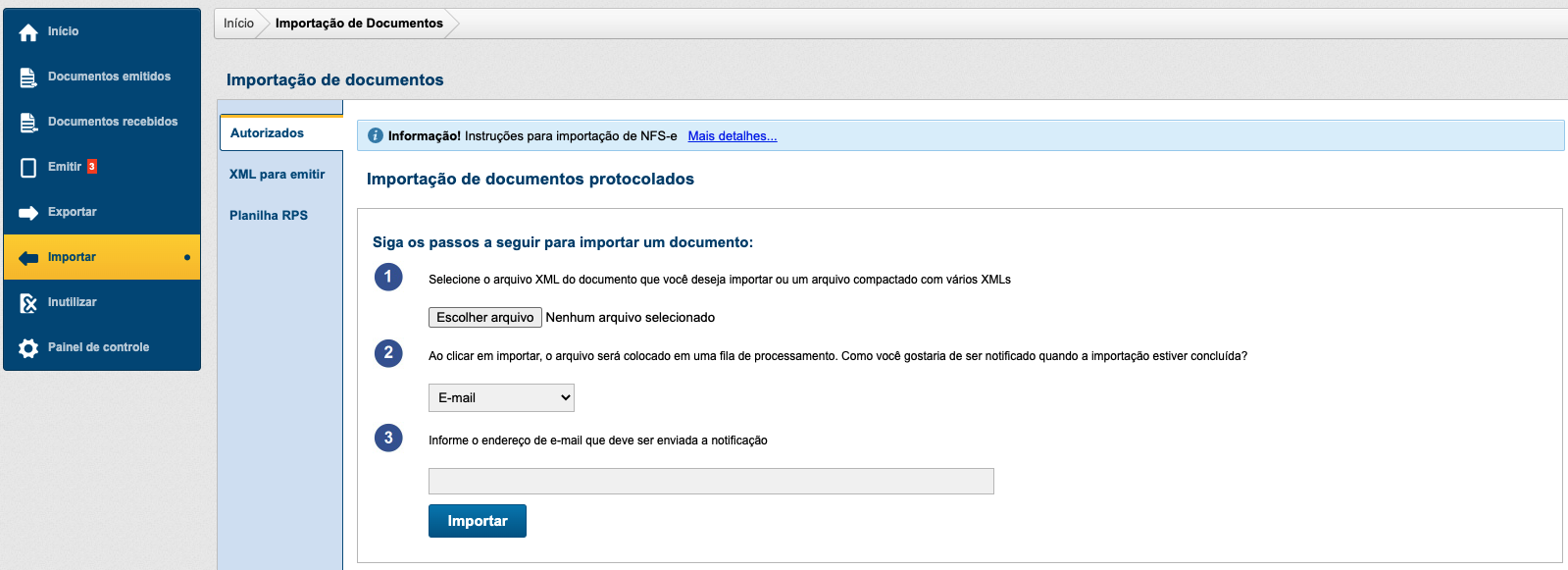Screen dimensions: 1568x570
Task: Open the E-mail notification dropdown
Action: 501,397
